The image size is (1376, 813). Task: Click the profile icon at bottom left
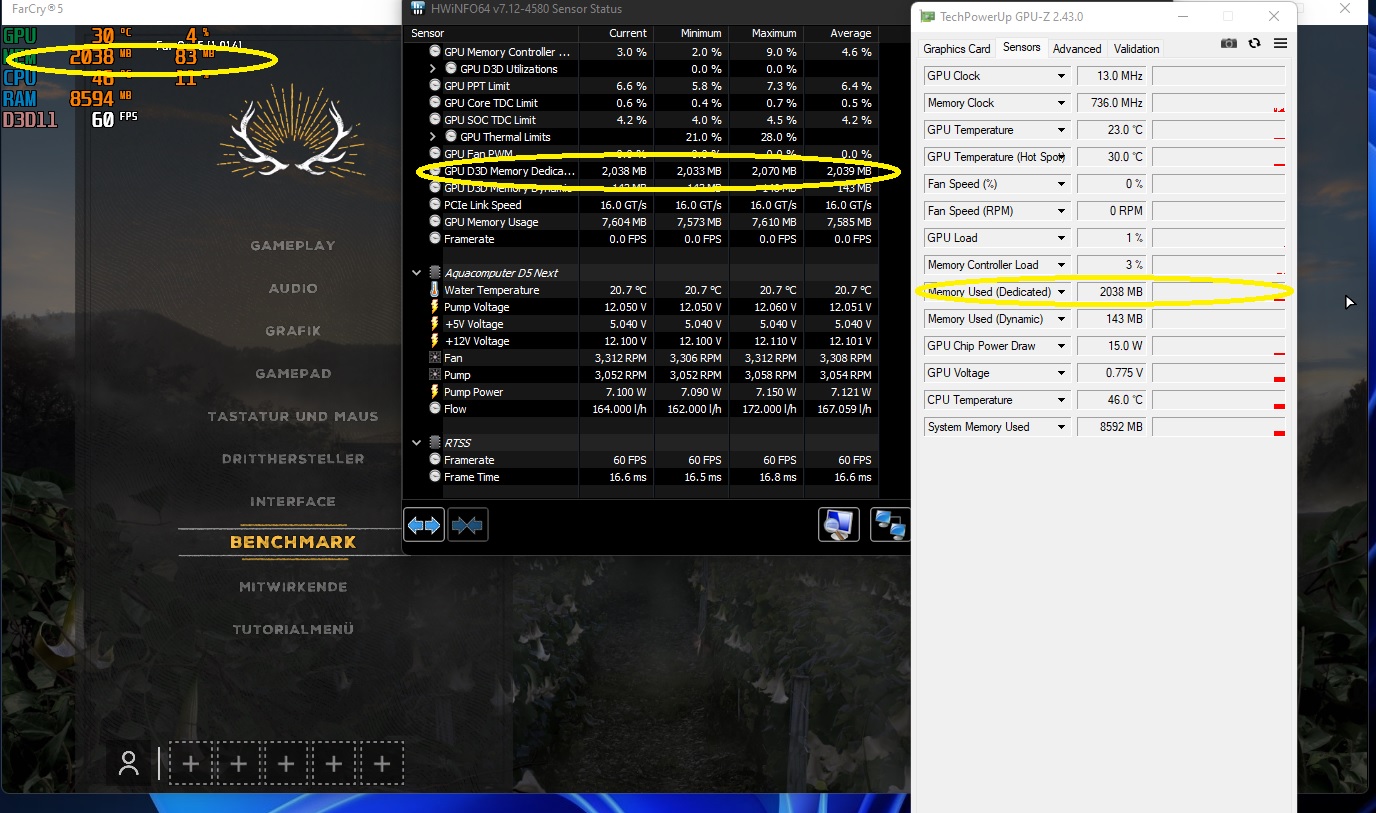click(129, 763)
